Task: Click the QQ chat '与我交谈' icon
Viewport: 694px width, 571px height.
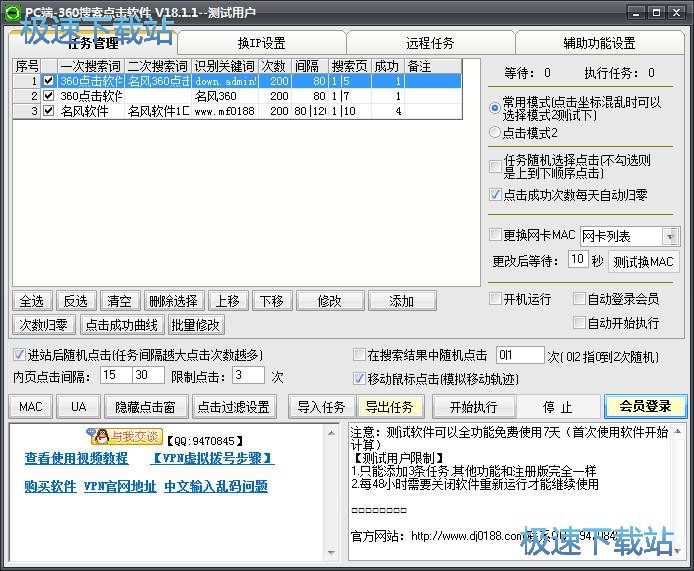Action: tap(125, 436)
